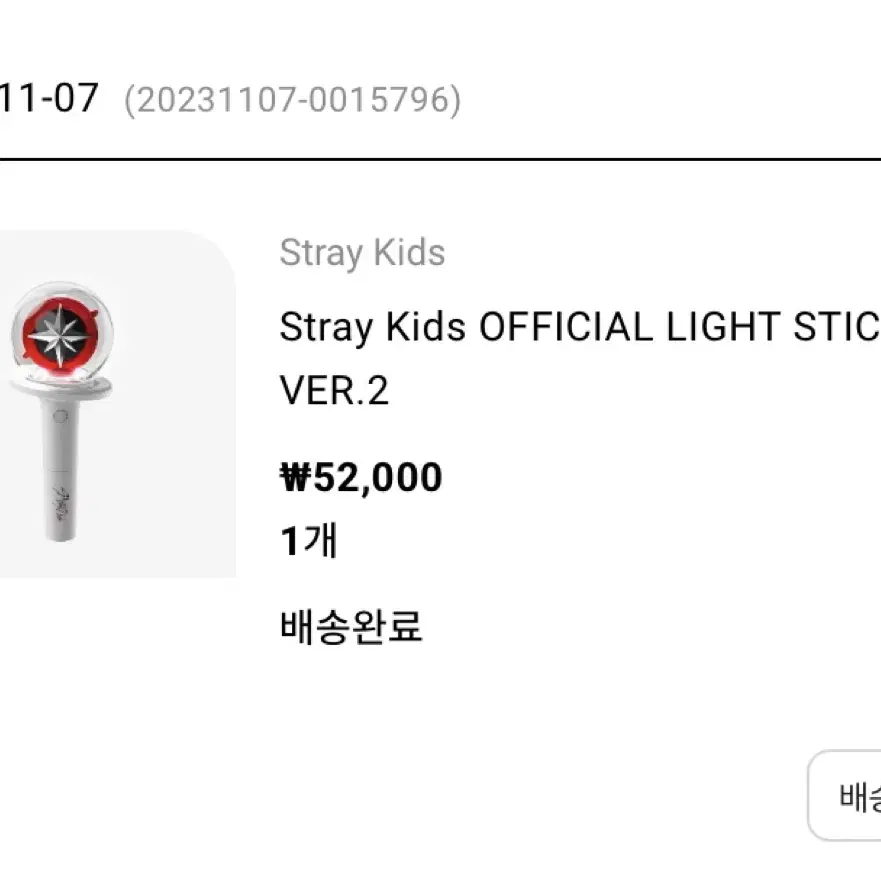Select order number 20231107-0015796
The image size is (881, 881).
[x=292, y=100]
